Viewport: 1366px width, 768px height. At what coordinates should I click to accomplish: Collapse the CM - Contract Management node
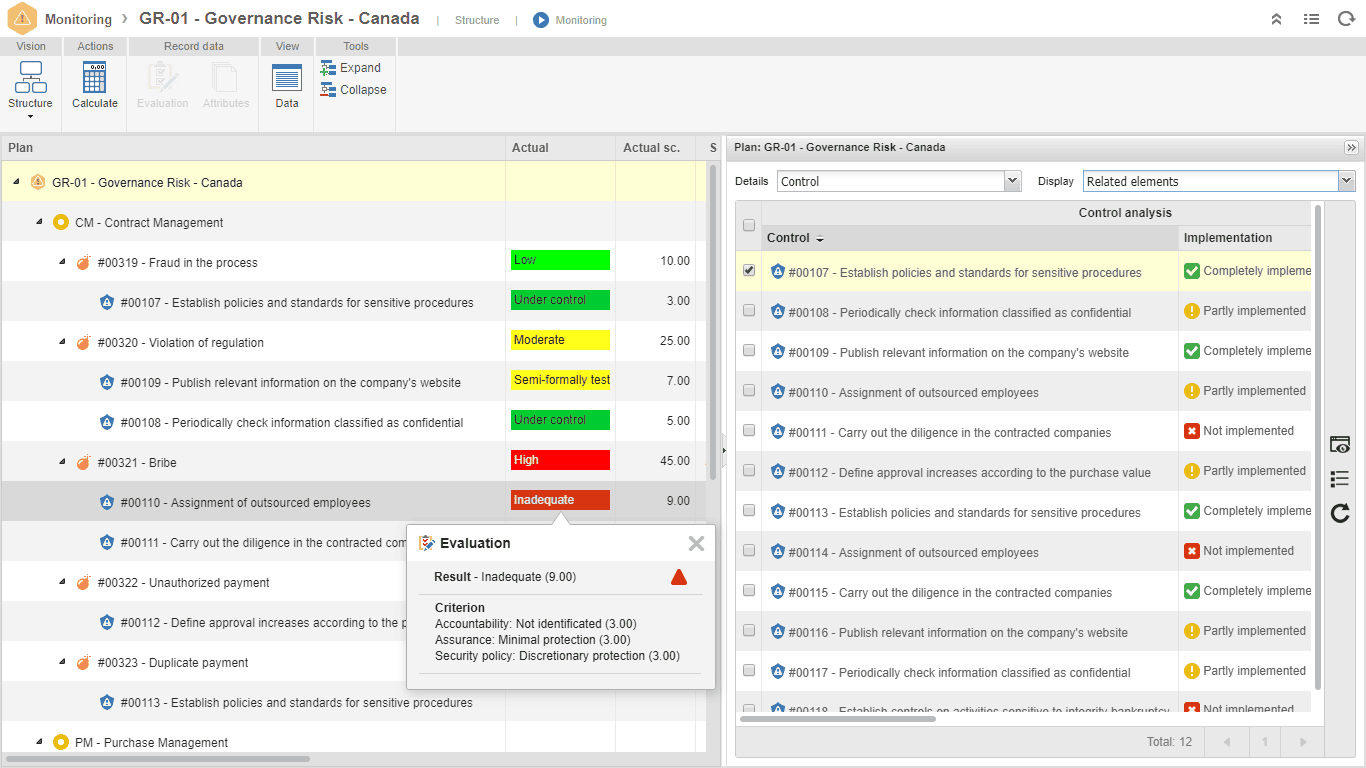(x=39, y=222)
